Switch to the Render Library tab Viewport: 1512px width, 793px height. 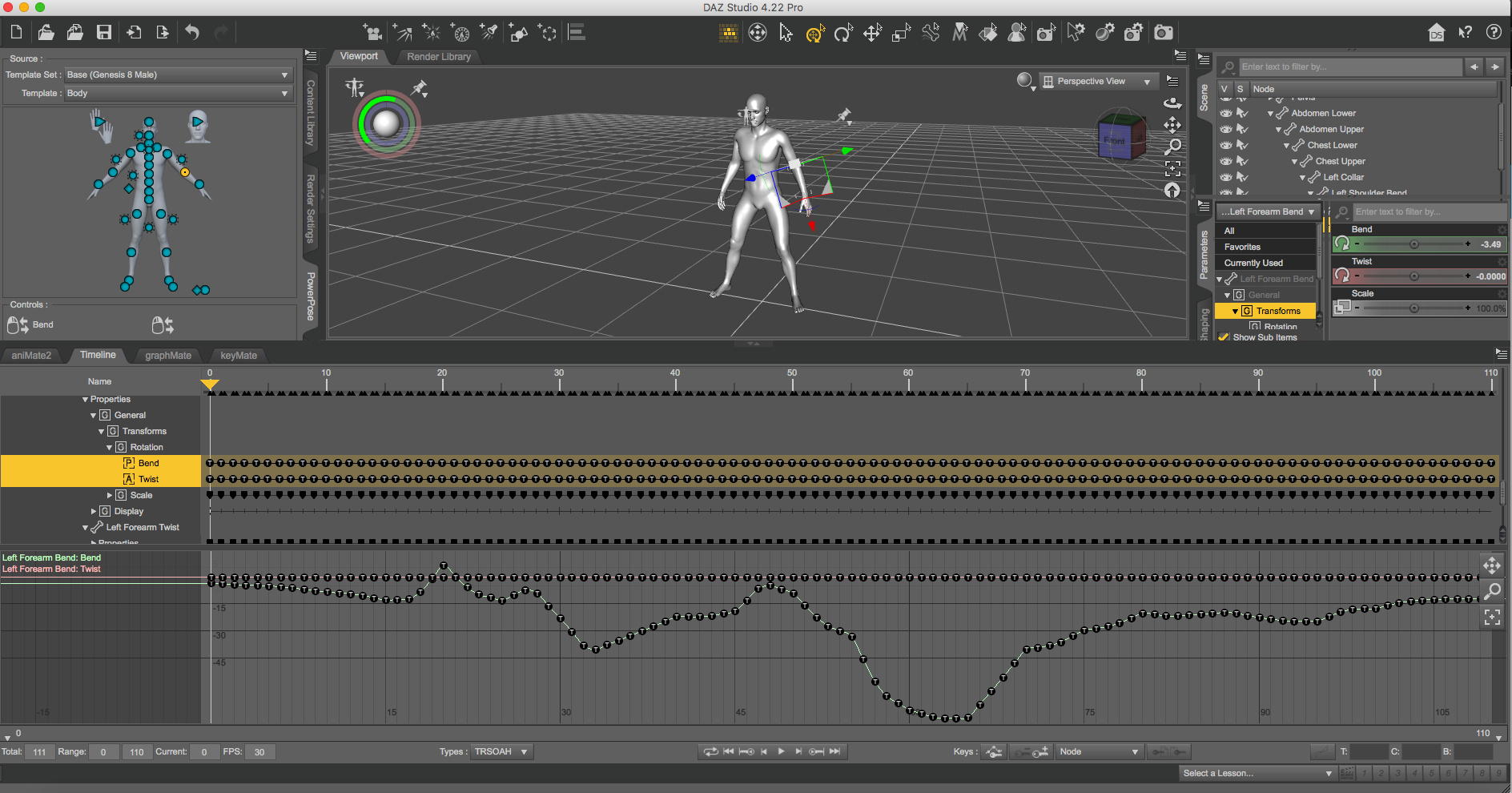click(438, 57)
